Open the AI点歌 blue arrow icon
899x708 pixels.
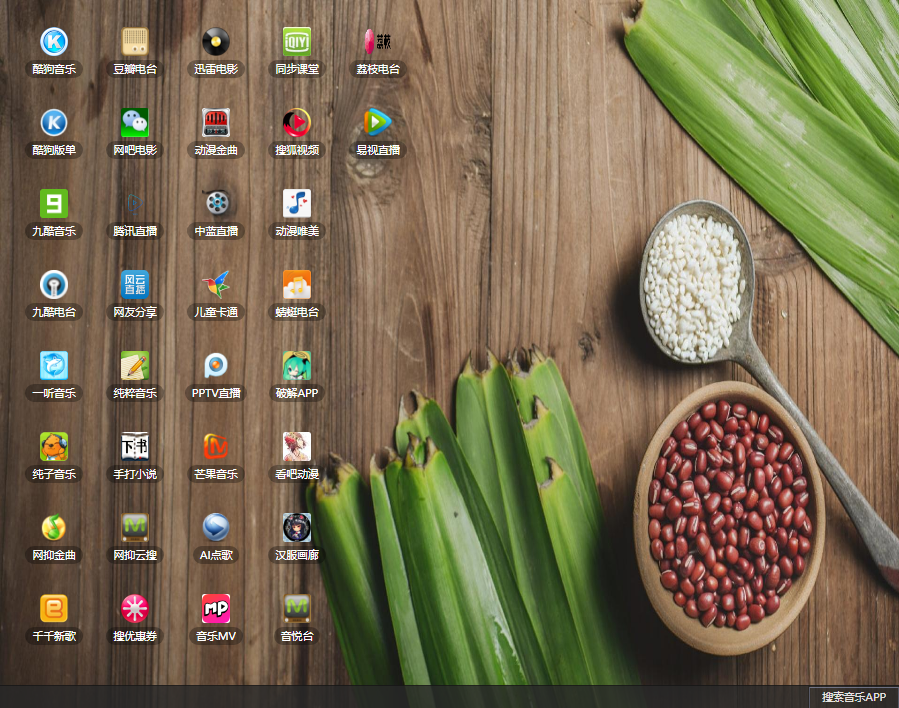pos(216,528)
